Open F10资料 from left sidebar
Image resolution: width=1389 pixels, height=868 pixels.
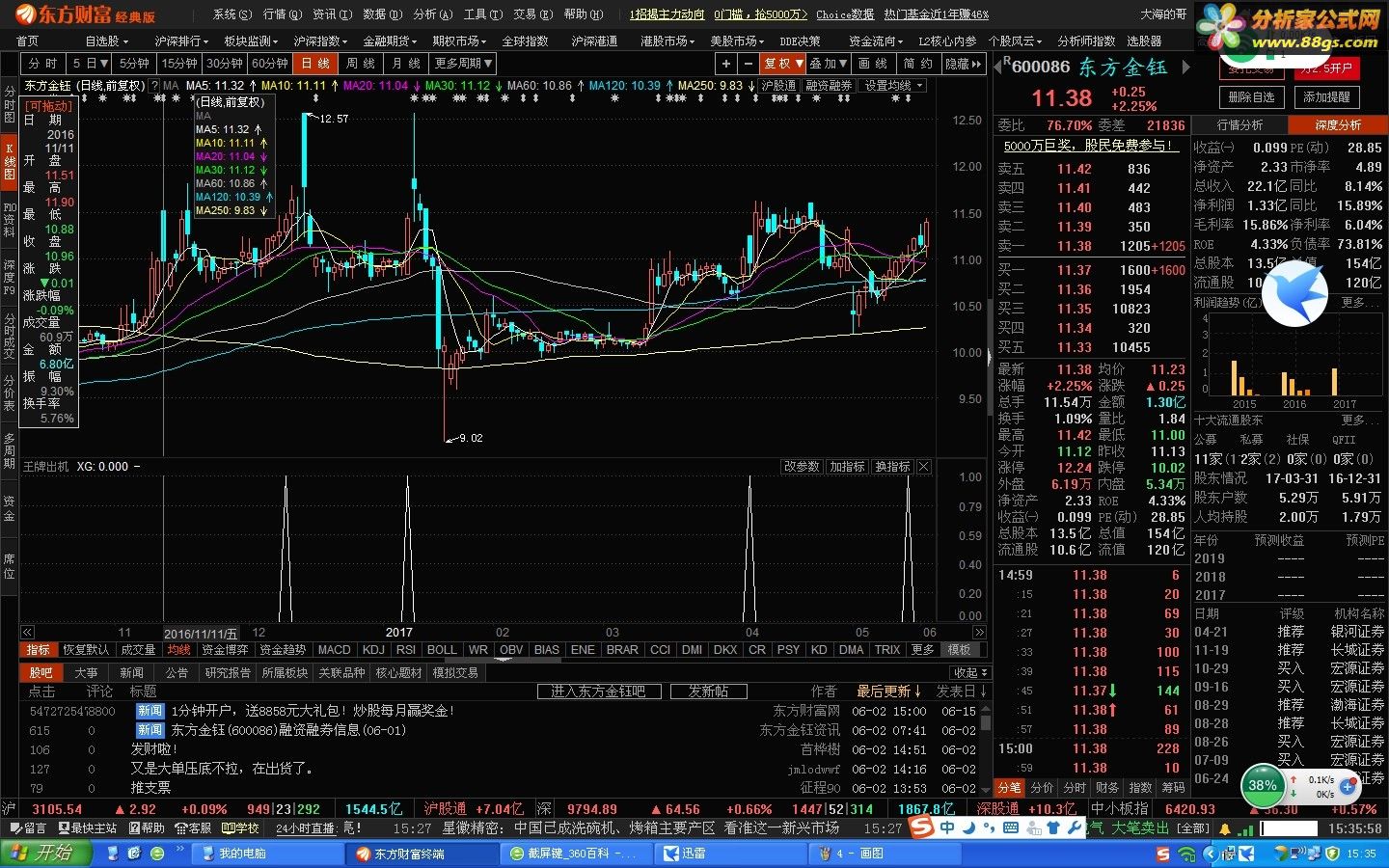pos(10,220)
